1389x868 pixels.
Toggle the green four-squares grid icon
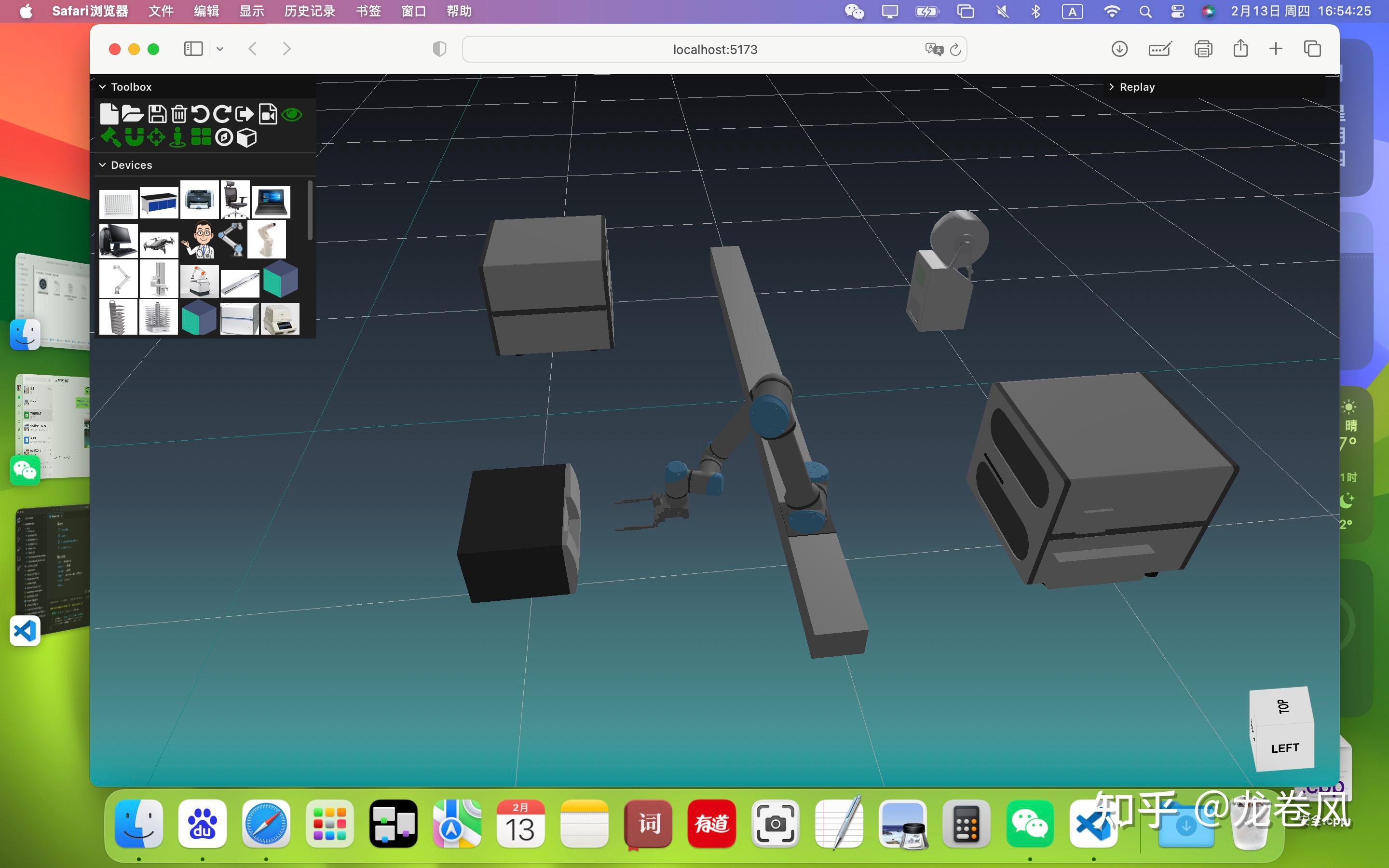click(x=201, y=137)
